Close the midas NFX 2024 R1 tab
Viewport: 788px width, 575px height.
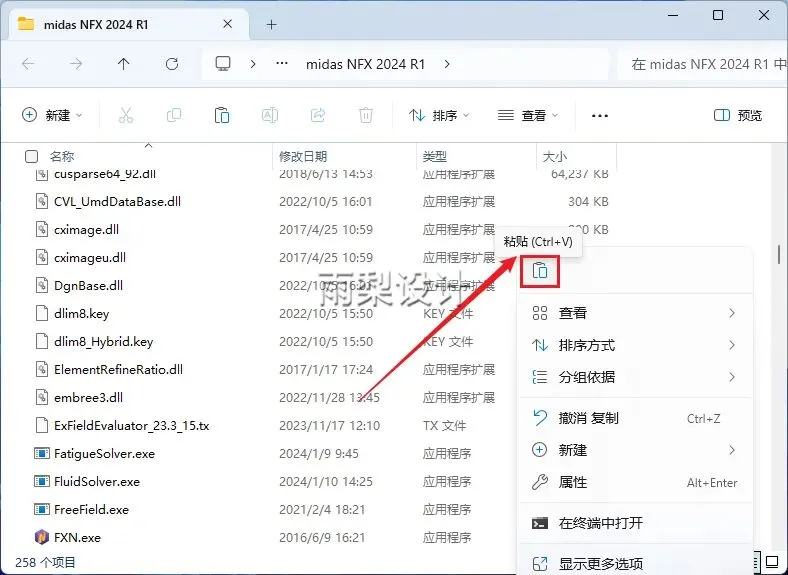click(228, 24)
